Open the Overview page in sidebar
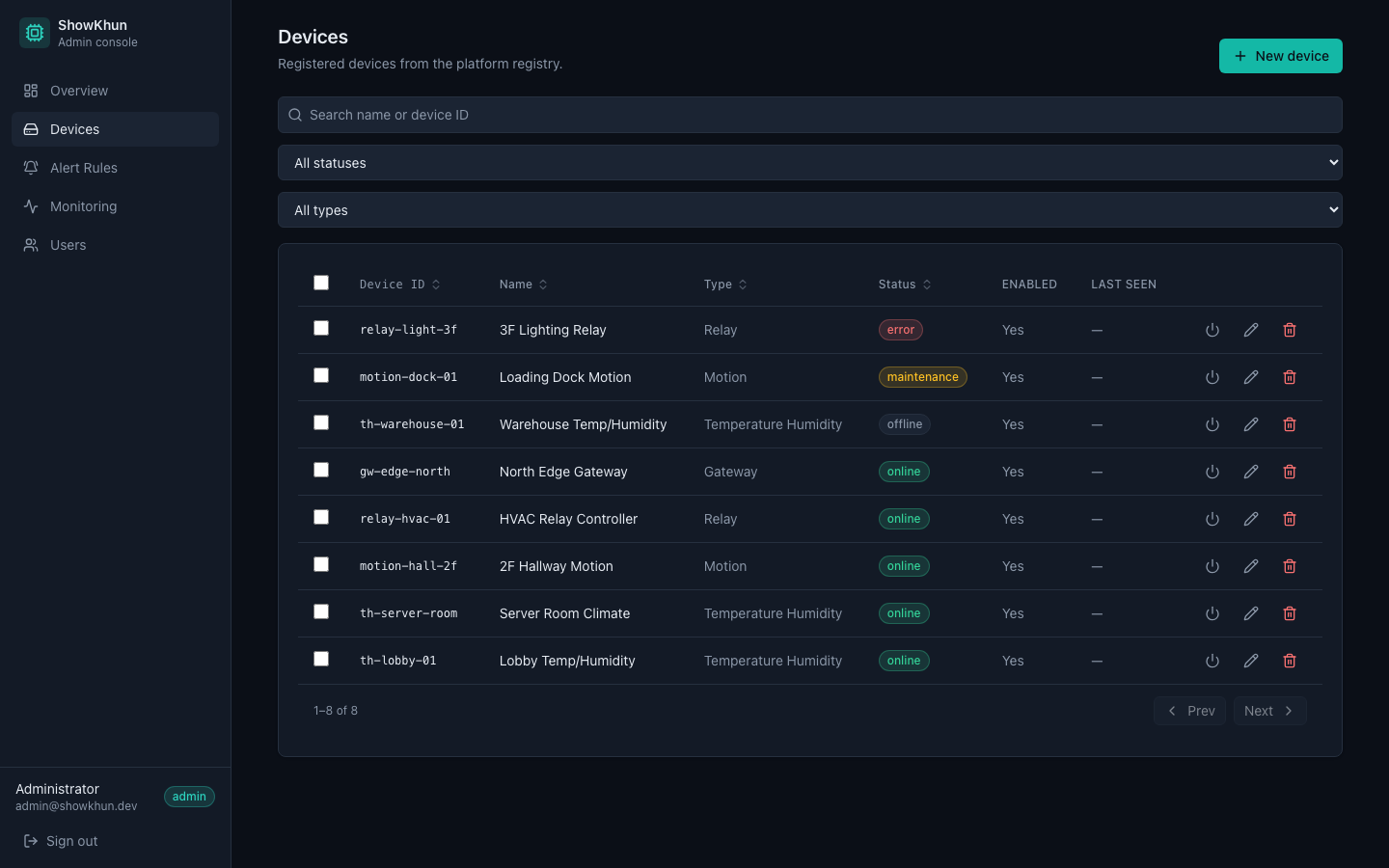 [x=116, y=91]
